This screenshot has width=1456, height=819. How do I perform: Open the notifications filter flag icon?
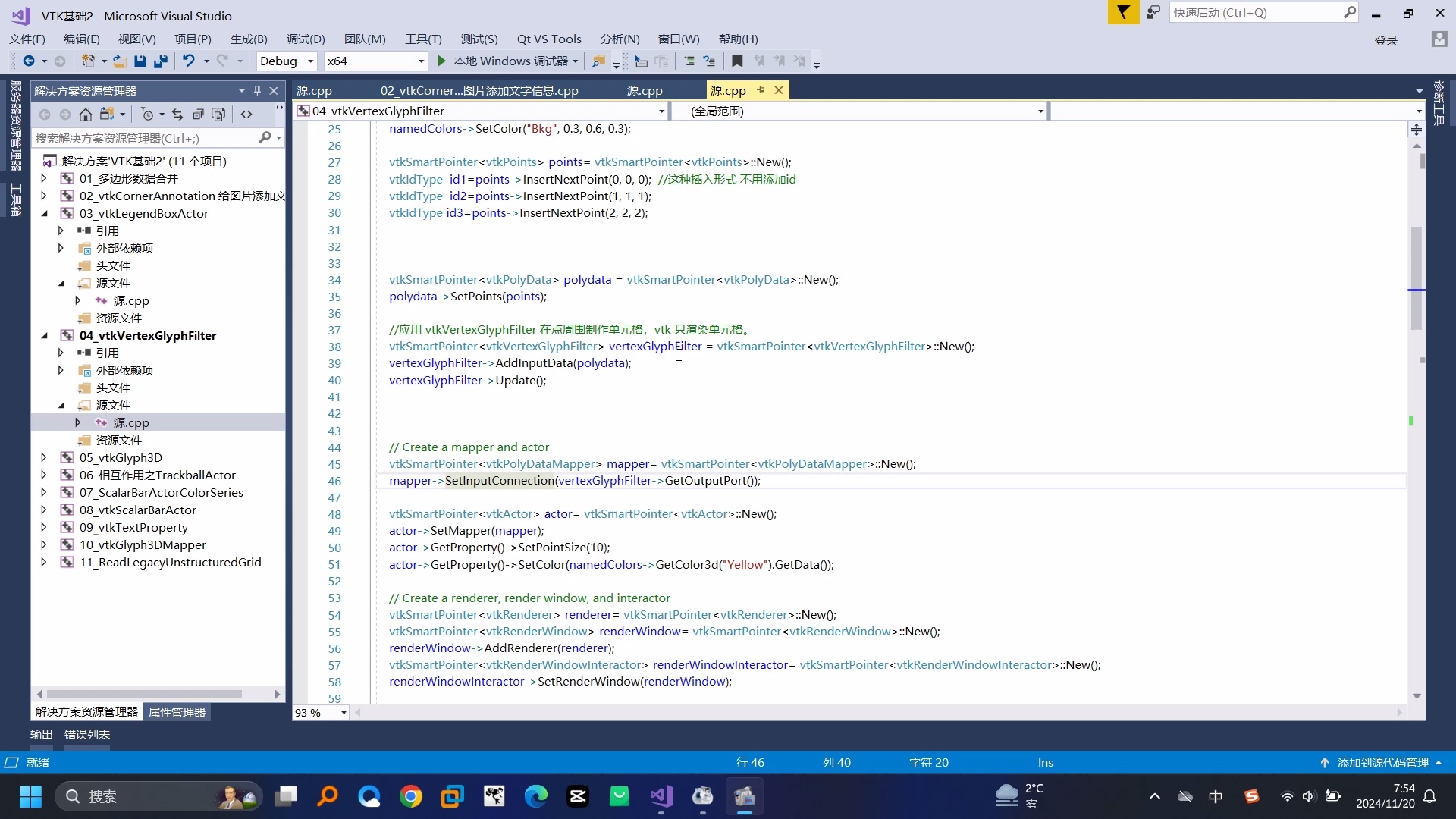[x=1123, y=13]
